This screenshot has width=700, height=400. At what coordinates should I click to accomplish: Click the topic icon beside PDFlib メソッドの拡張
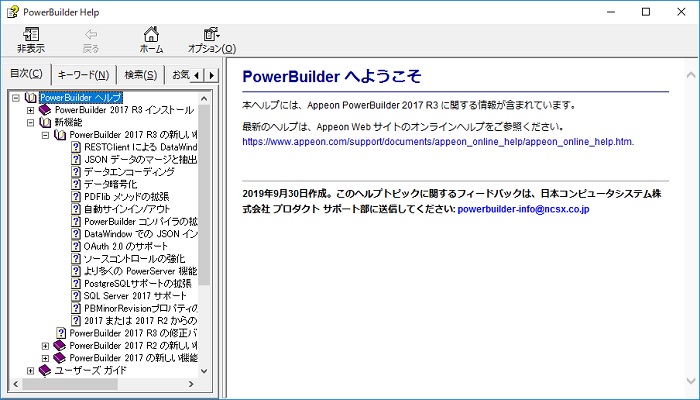click(x=76, y=196)
